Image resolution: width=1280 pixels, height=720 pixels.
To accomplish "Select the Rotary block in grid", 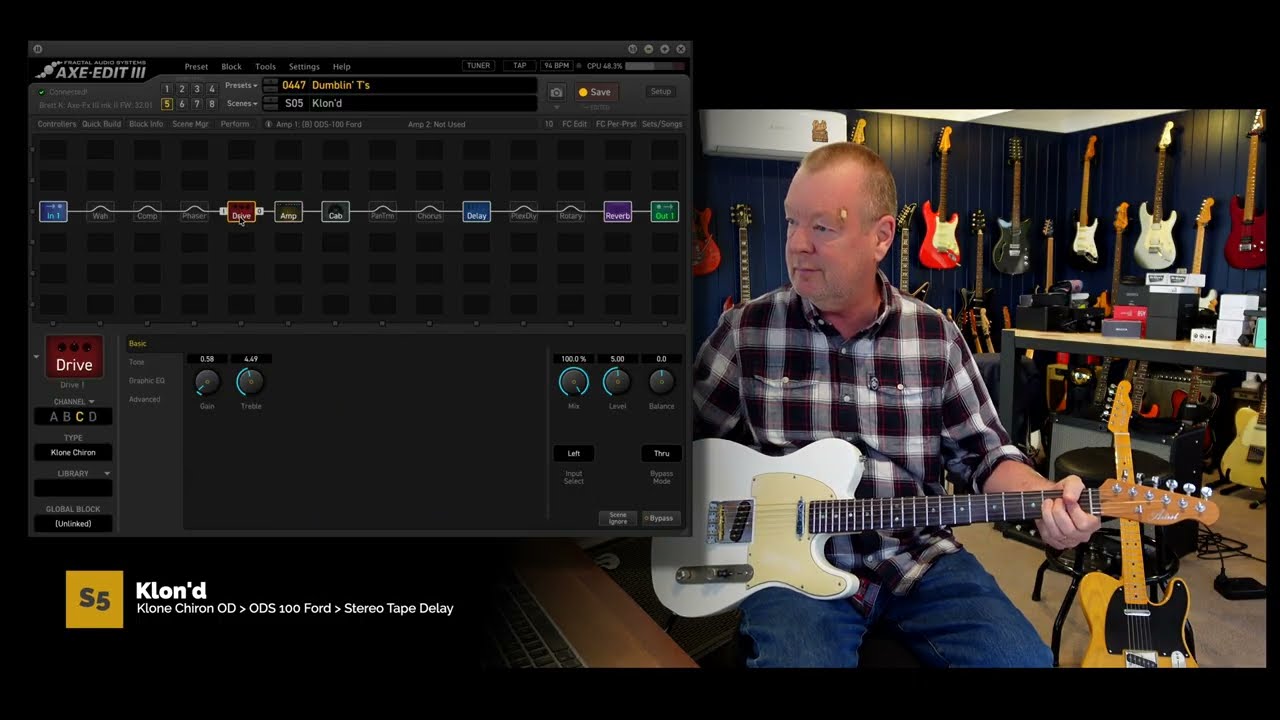I will point(571,212).
